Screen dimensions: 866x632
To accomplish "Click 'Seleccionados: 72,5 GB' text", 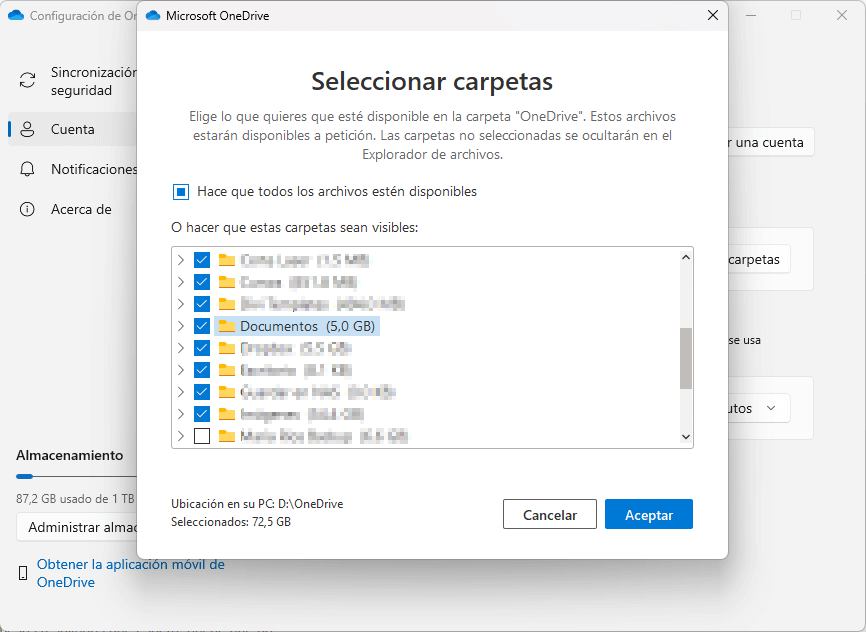I will (231, 522).
